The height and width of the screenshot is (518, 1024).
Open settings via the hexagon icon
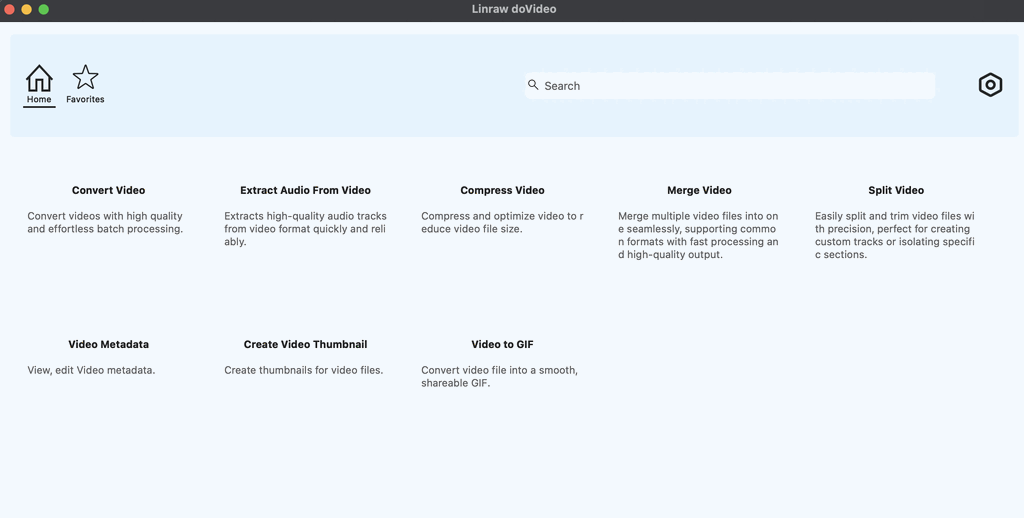coord(989,85)
